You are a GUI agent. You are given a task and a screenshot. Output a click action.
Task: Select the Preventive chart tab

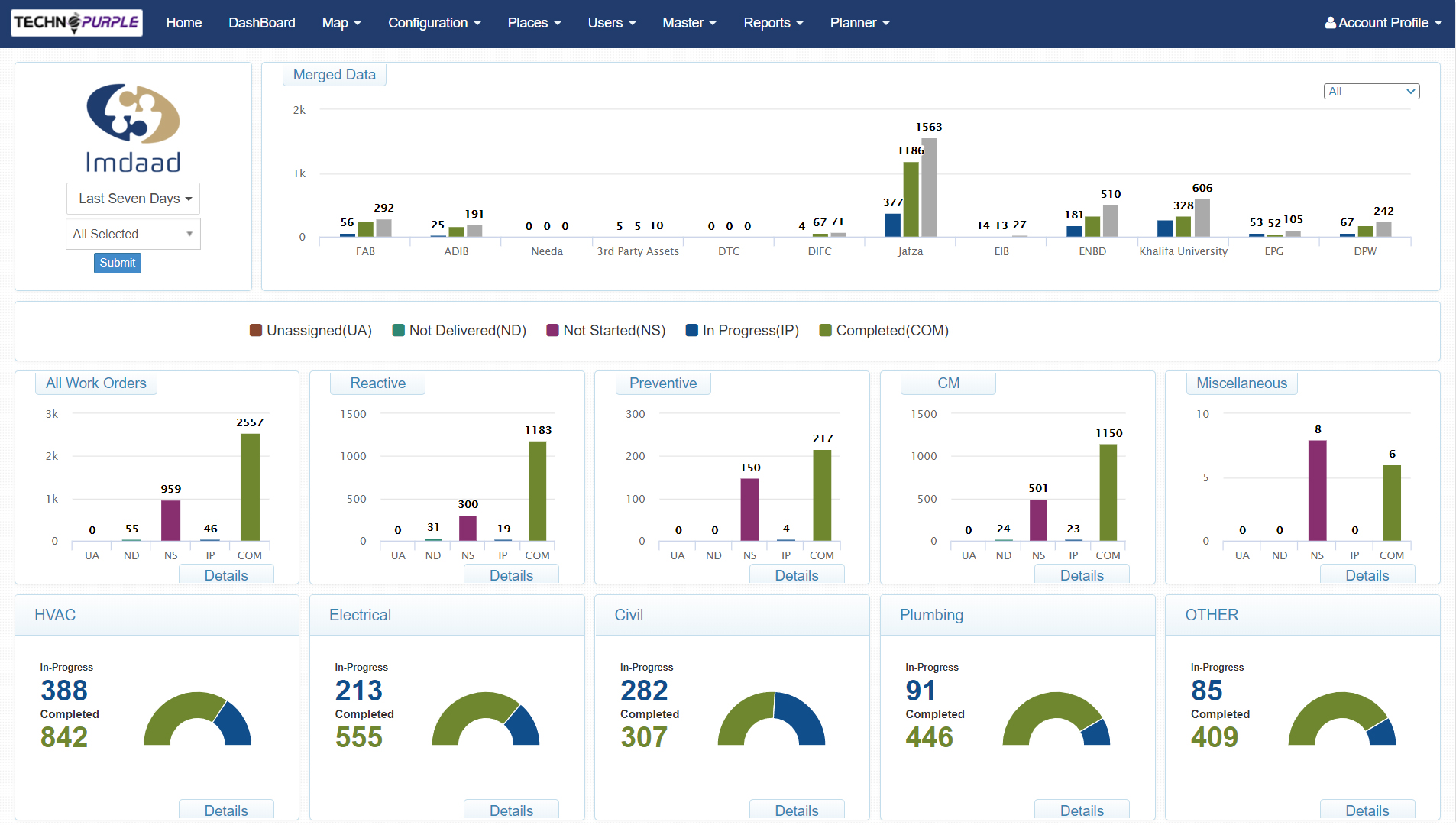pyautogui.click(x=663, y=383)
